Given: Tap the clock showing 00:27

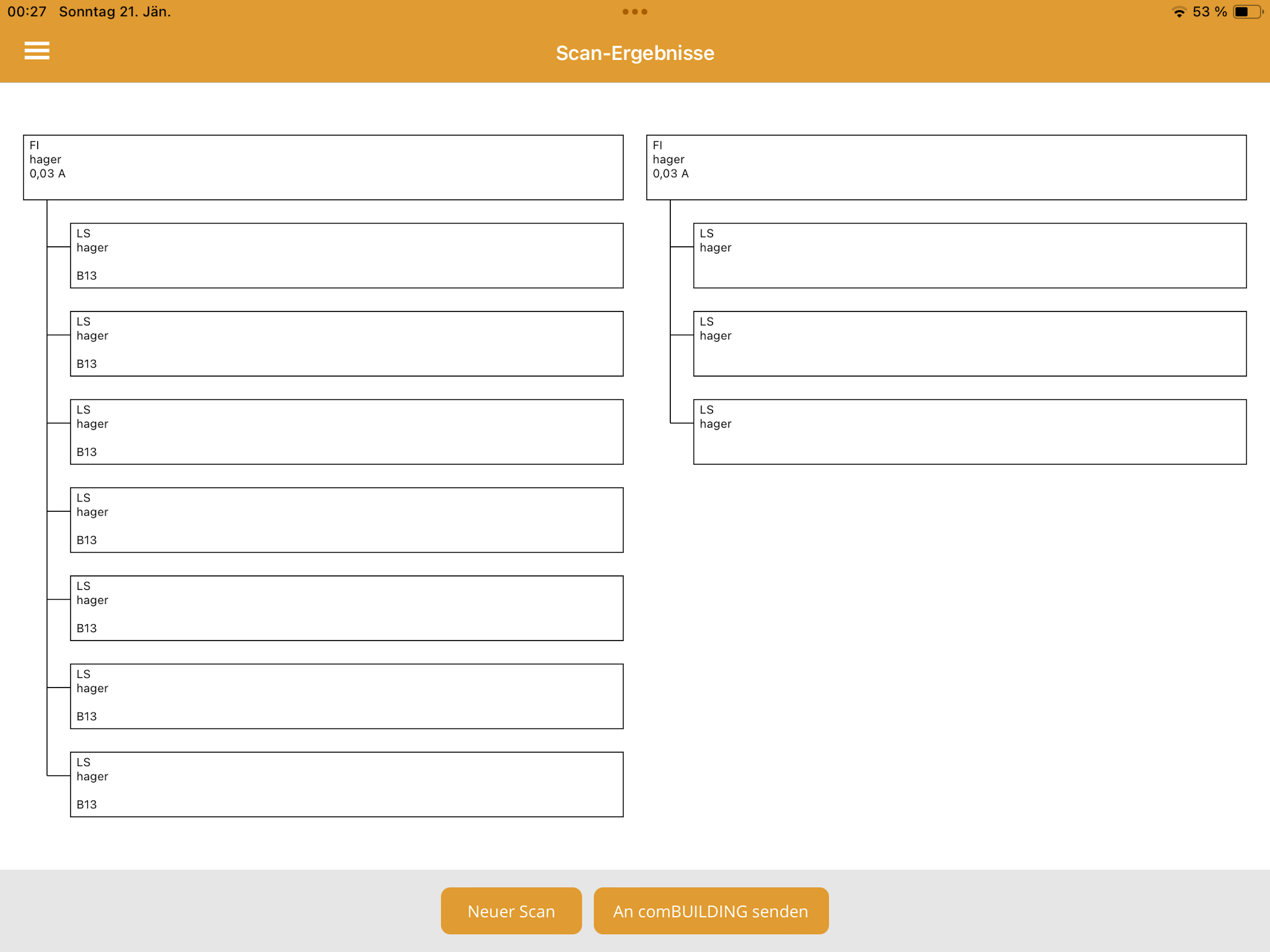Looking at the screenshot, I should 27,12.
